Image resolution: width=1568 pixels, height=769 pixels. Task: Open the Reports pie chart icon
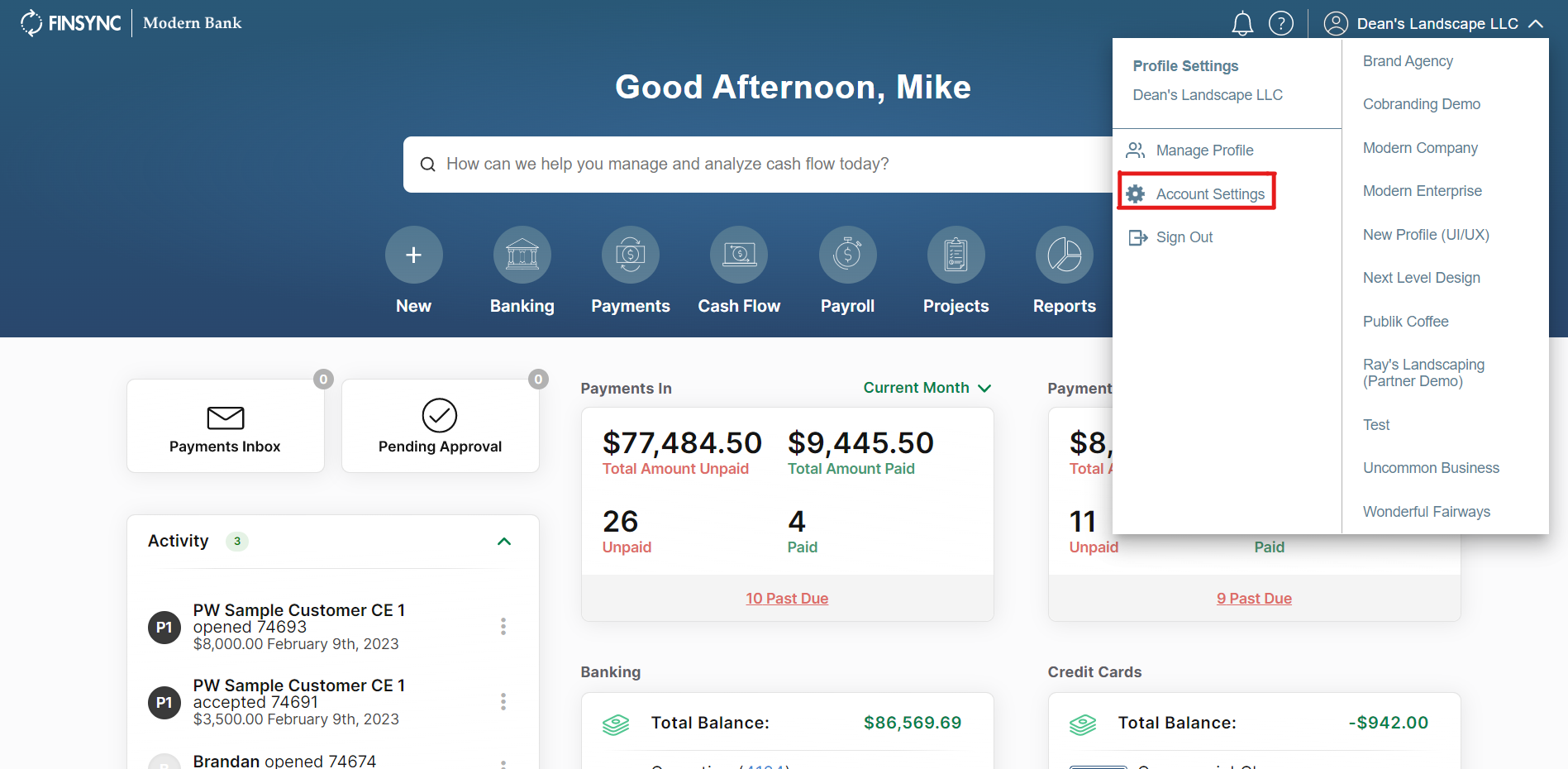click(x=1064, y=255)
